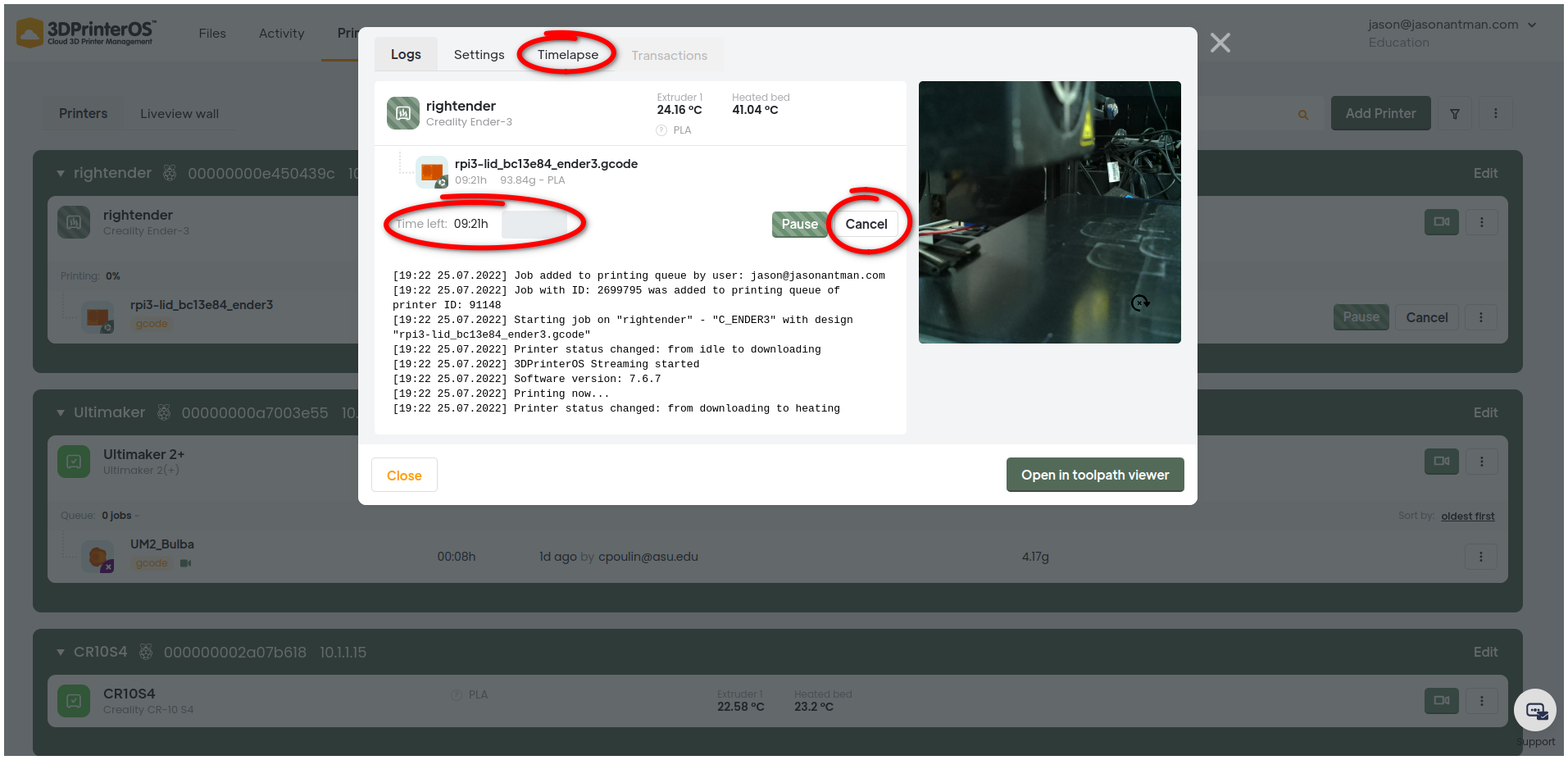Open rightender printer three-dot menu

tap(1481, 222)
